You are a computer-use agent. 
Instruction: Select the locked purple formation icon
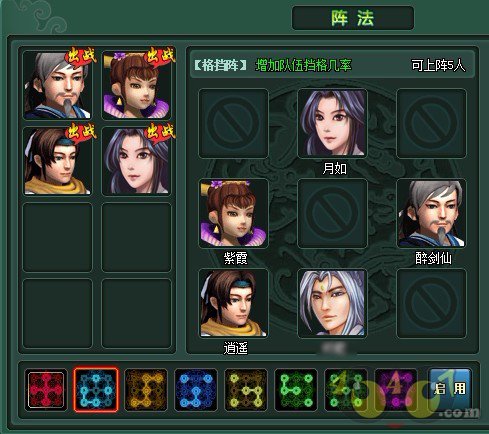[x=396, y=390]
